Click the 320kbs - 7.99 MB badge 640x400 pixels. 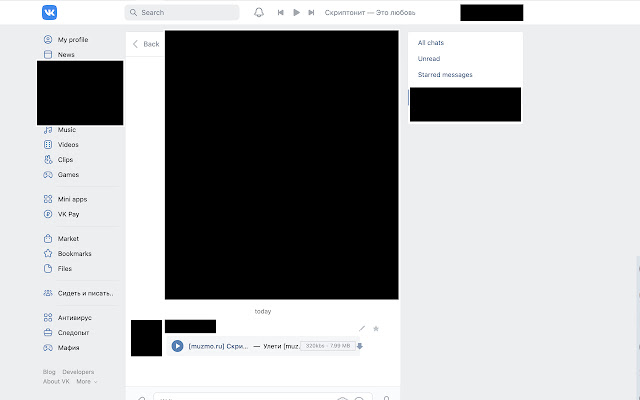tap(328, 346)
